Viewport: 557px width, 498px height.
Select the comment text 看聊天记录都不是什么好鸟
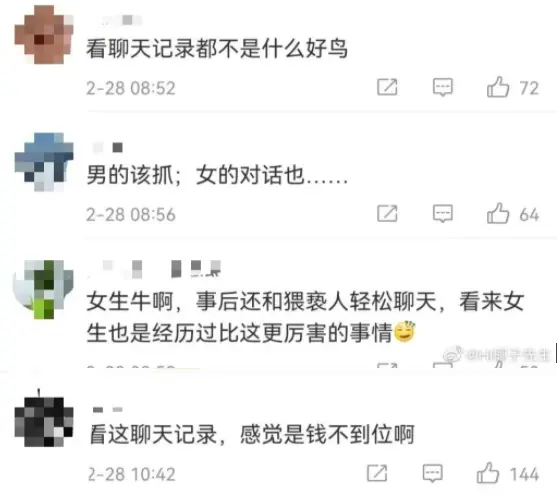[217, 49]
